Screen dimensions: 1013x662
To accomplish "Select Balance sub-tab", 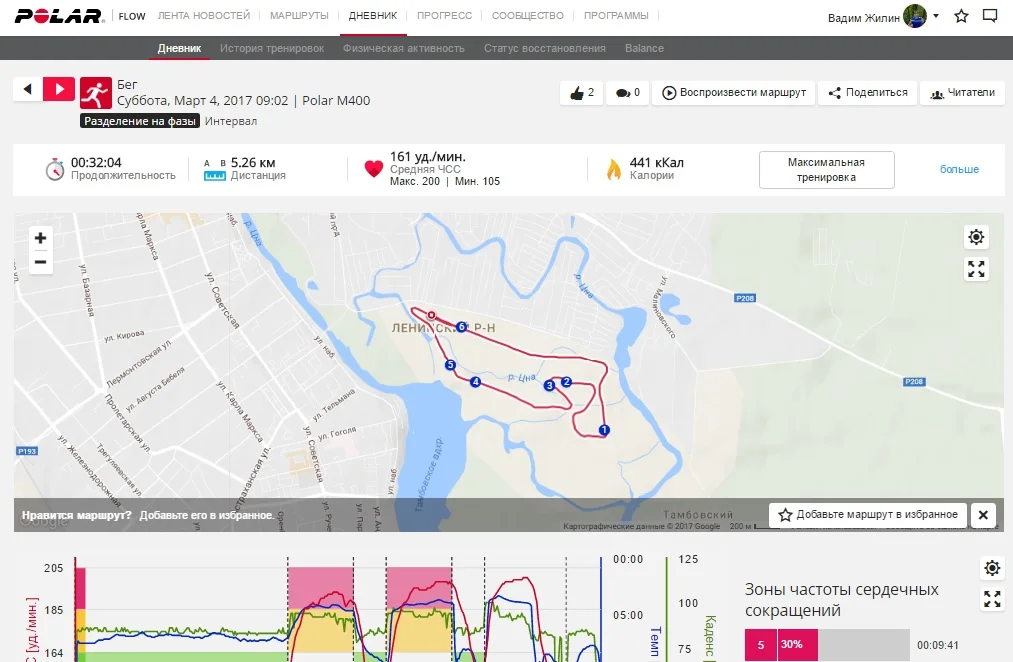I will (x=644, y=48).
